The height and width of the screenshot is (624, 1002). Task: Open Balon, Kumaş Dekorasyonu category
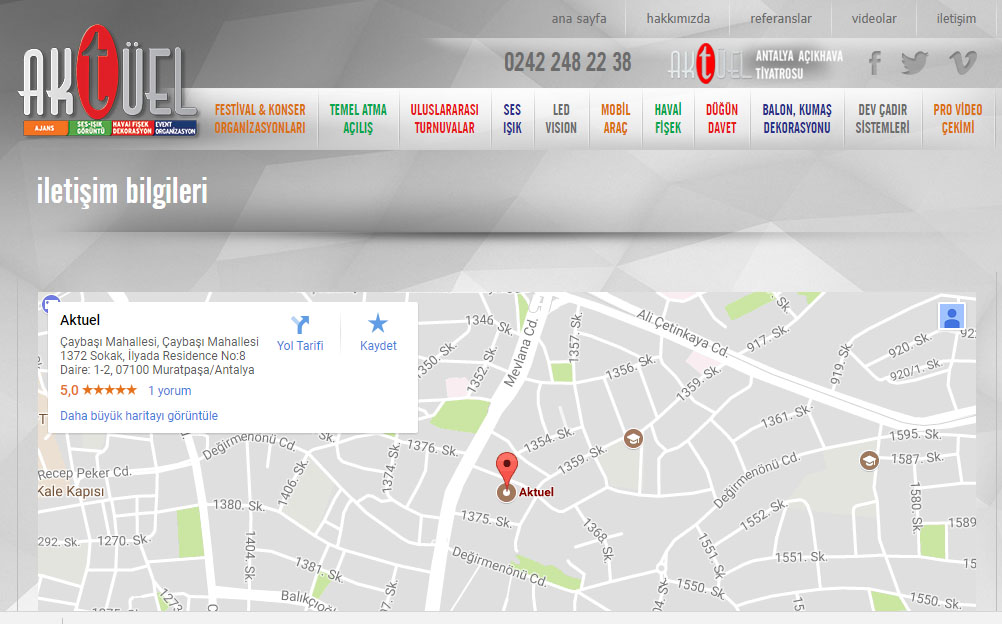point(797,119)
